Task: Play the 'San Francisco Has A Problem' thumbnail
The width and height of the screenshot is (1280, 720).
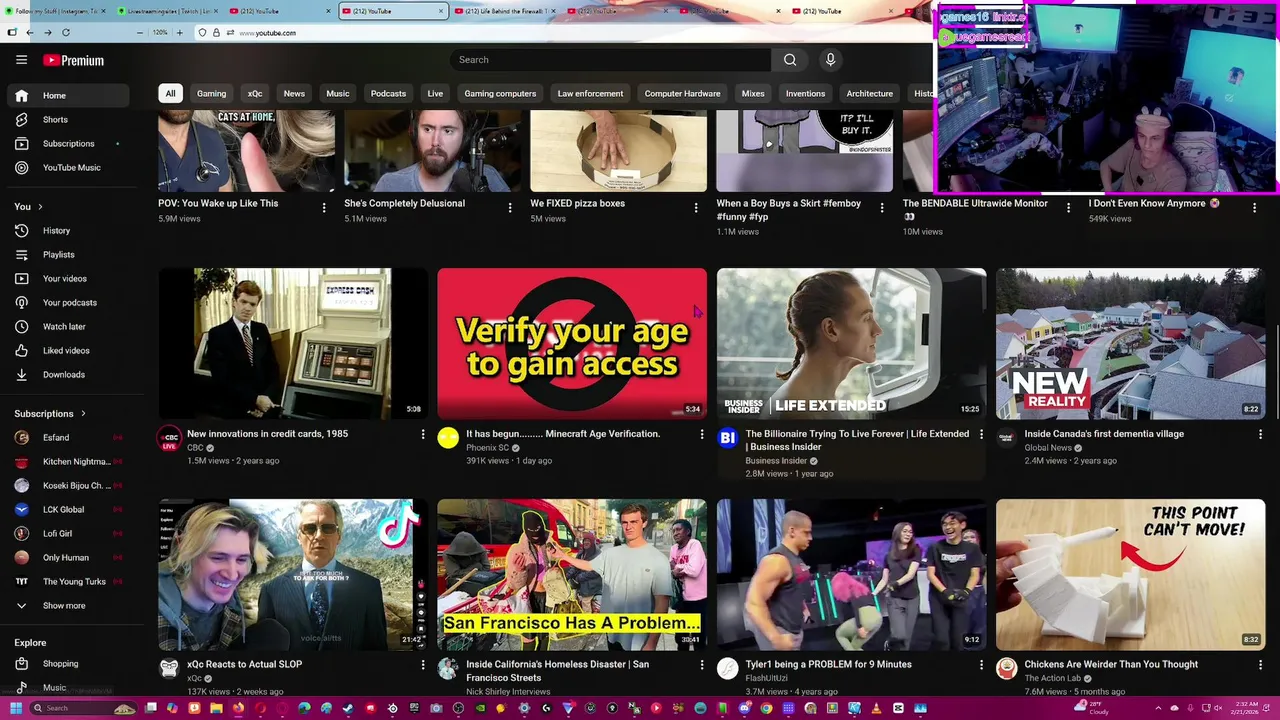Action: click(x=572, y=575)
